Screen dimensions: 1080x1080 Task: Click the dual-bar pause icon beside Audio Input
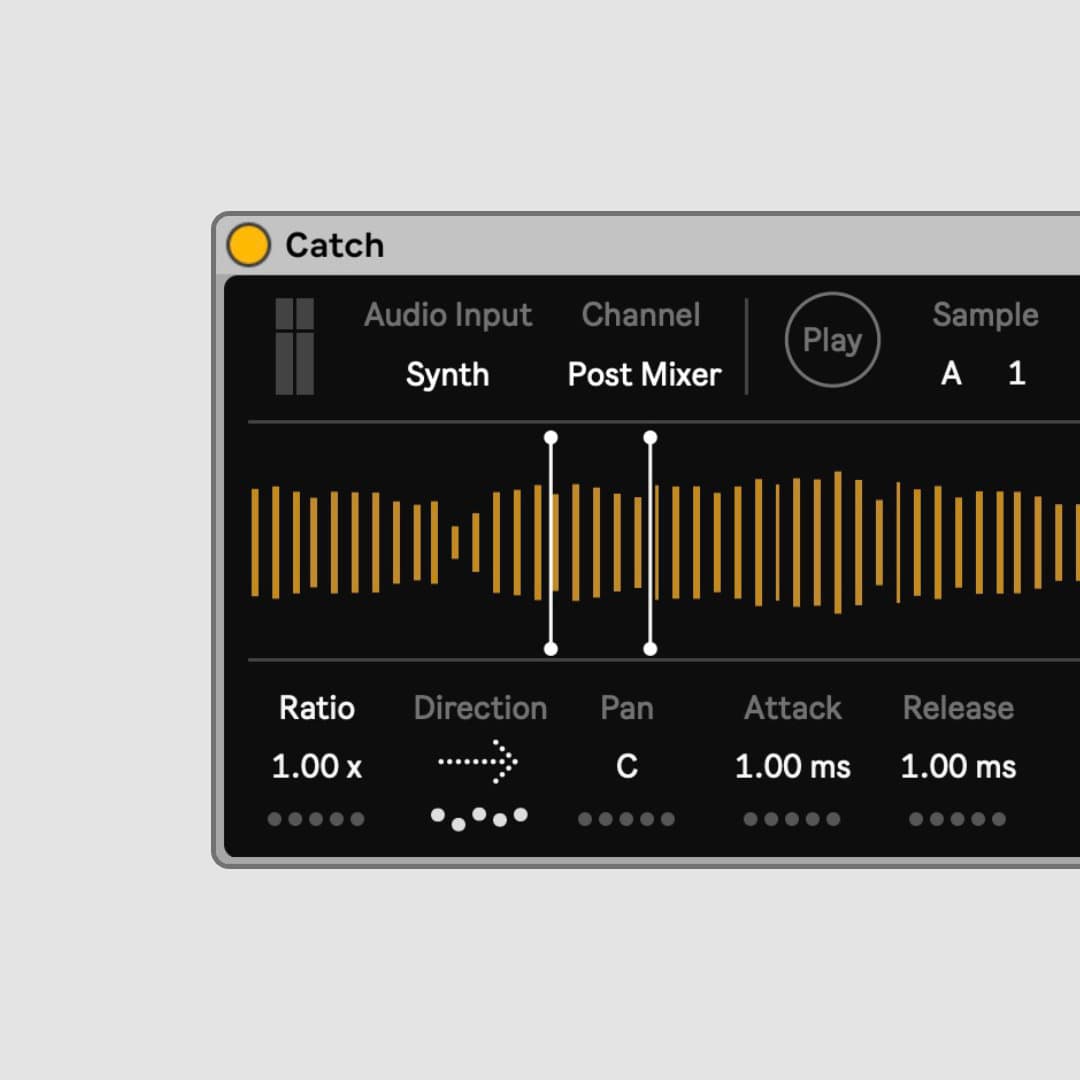294,345
